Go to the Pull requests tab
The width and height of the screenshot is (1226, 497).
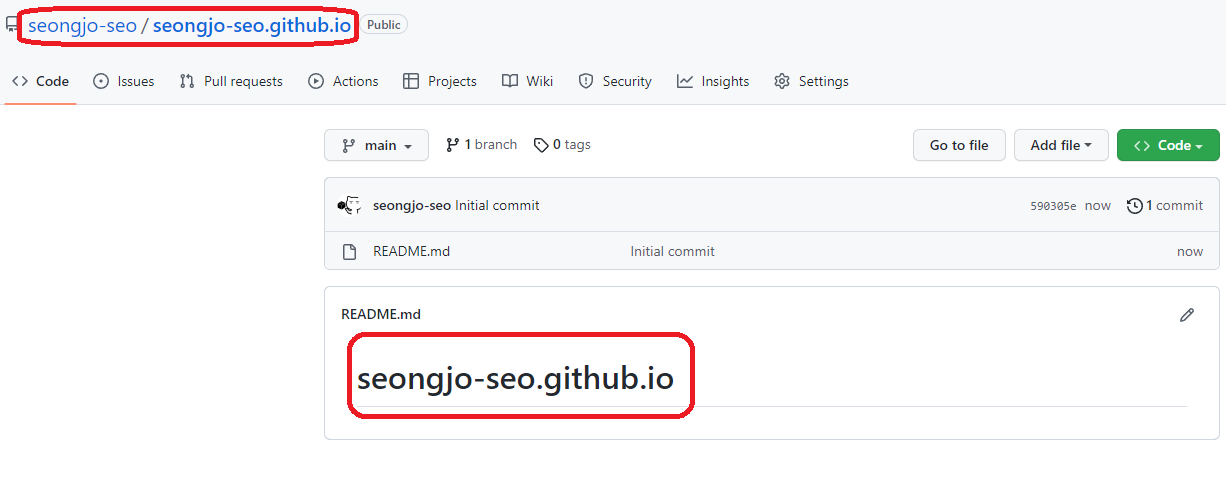(x=231, y=81)
